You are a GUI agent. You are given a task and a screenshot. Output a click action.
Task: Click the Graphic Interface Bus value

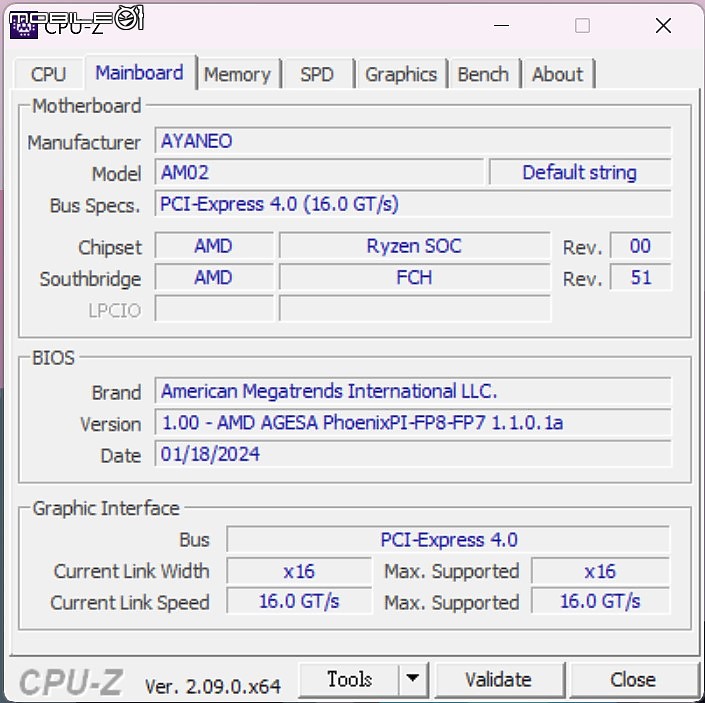tap(448, 539)
